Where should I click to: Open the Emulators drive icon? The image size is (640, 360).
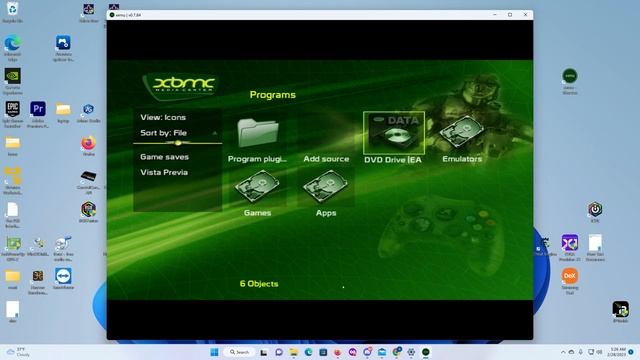click(x=462, y=132)
